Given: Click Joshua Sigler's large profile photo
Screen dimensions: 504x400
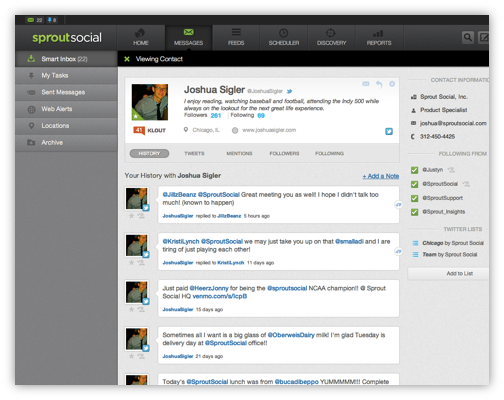Looking at the screenshot, I should pyautogui.click(x=150, y=102).
